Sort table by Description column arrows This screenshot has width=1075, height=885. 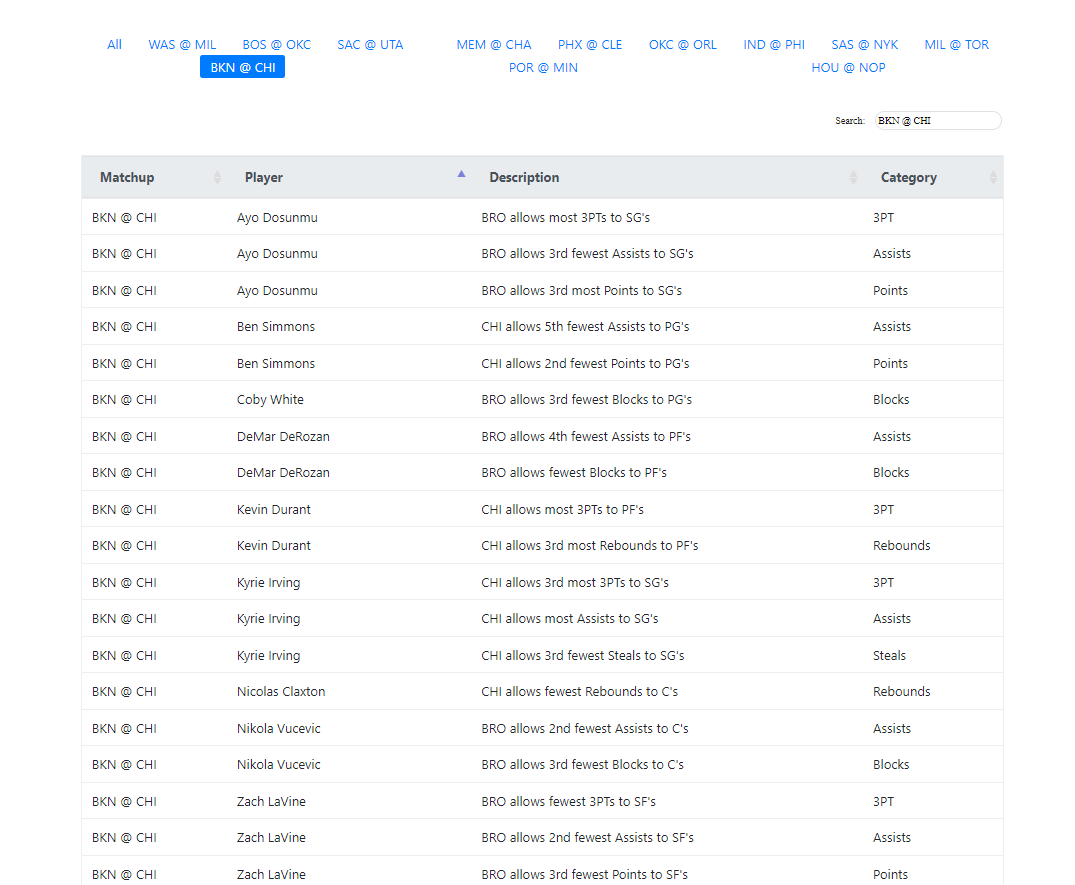click(x=853, y=178)
